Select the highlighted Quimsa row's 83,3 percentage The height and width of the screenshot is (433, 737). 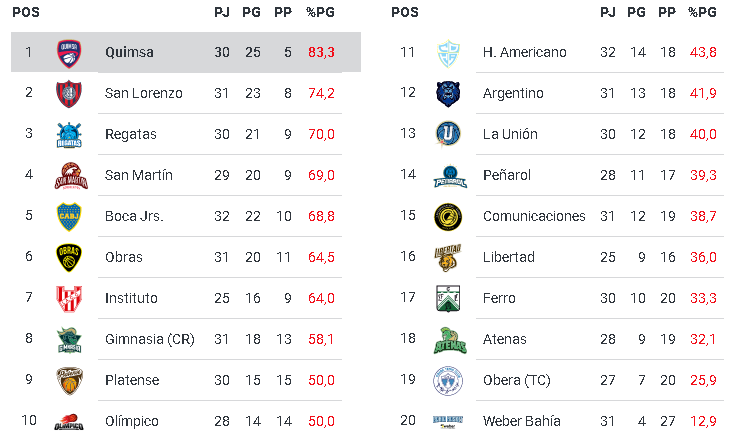321,52
